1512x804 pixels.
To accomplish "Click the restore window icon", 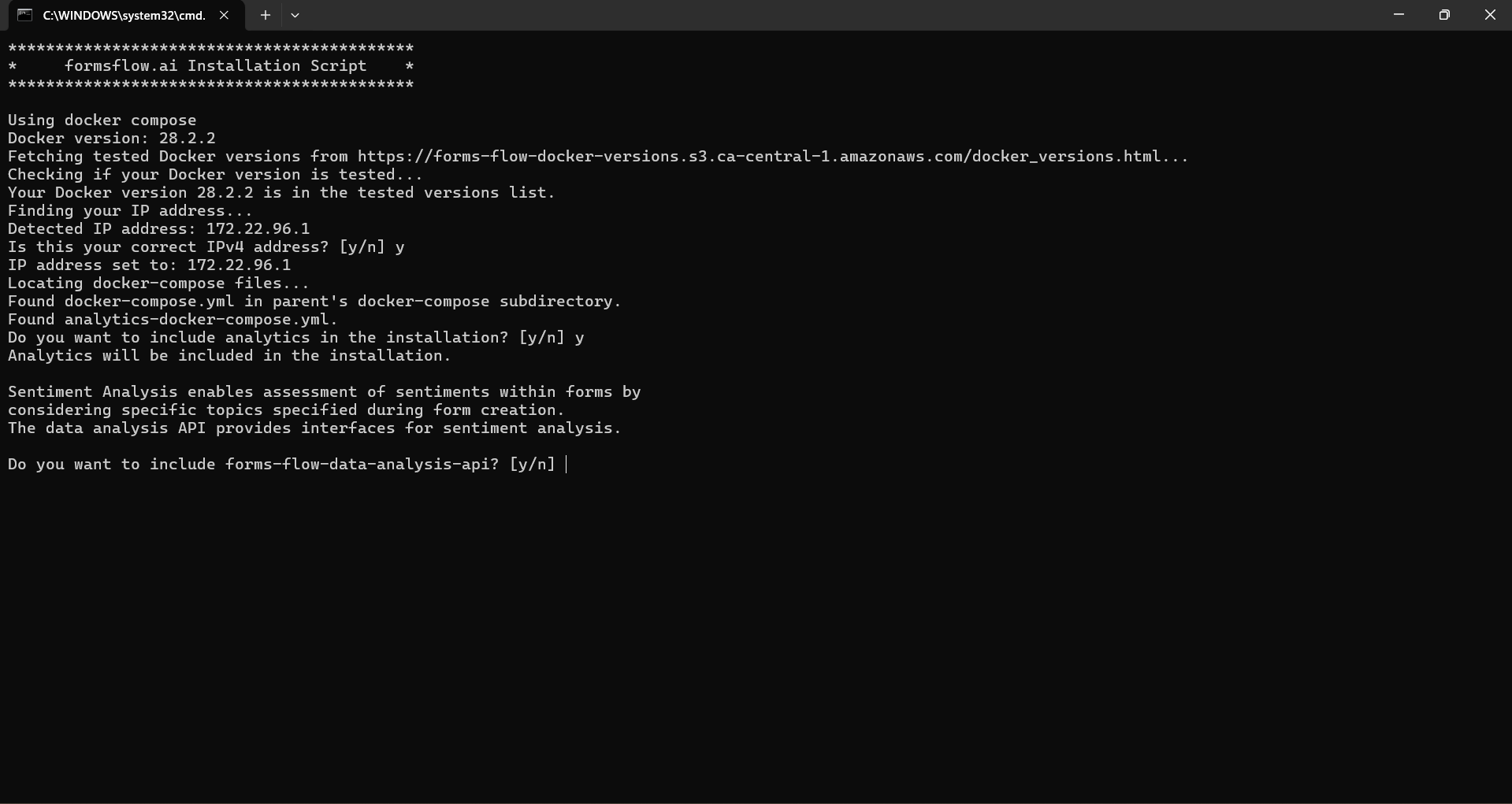I will (x=1445, y=14).
